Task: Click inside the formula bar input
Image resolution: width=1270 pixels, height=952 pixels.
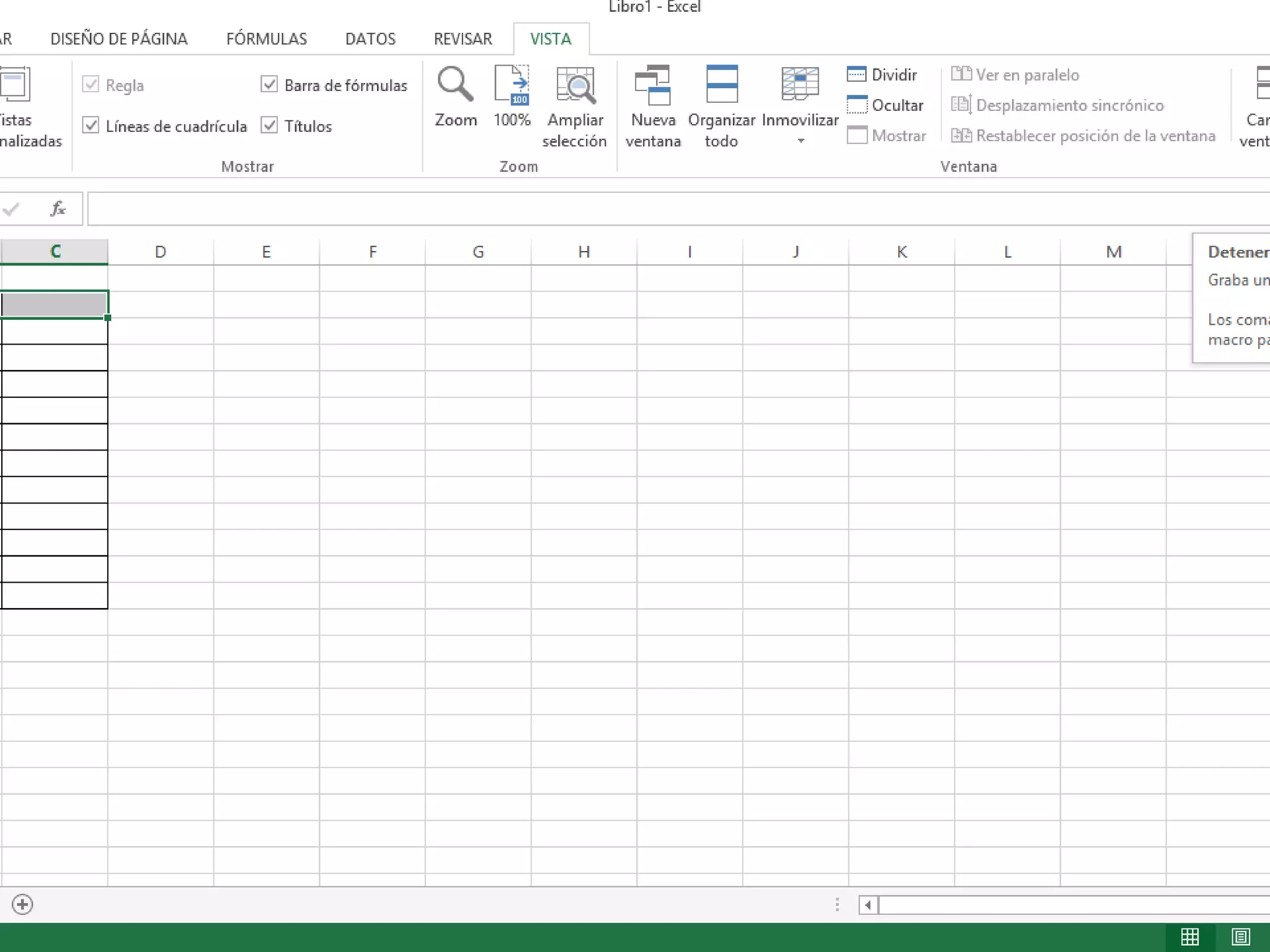Action: pyautogui.click(x=620, y=209)
